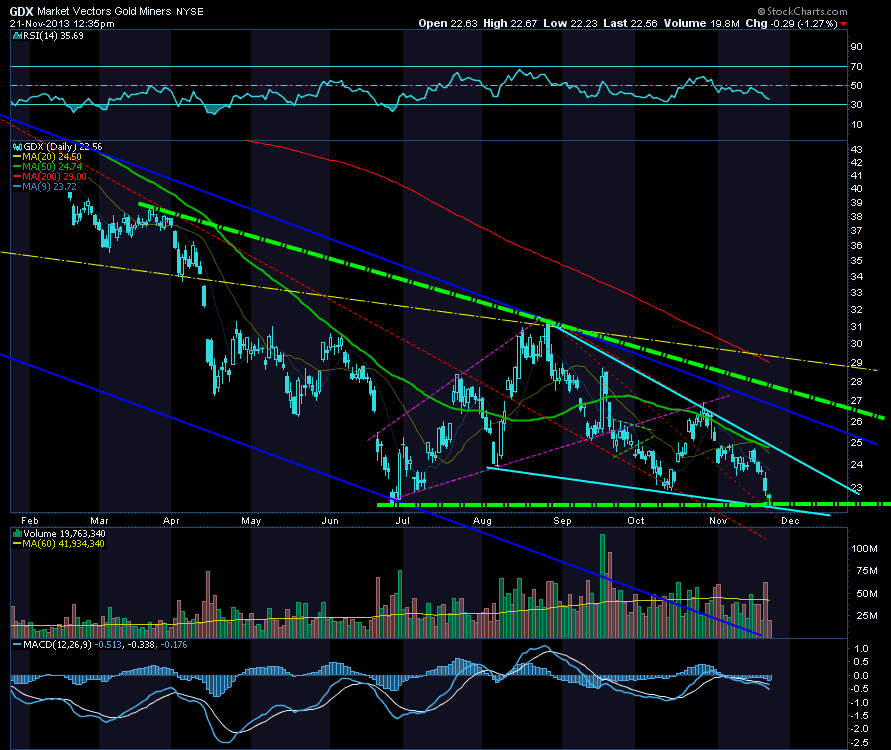Click the 0.0 label on MACD axis
891x750 pixels.
point(861,676)
